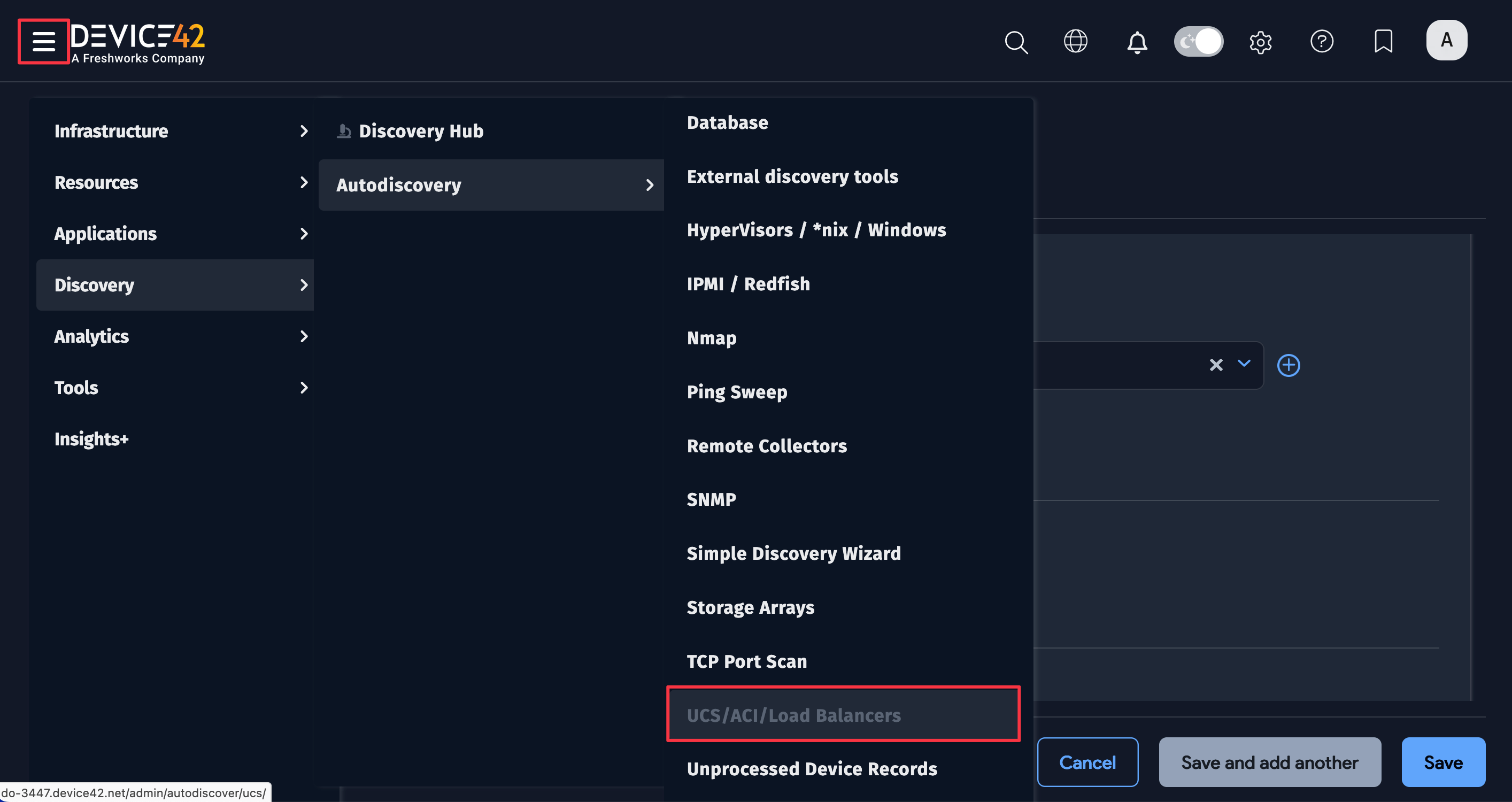Screen dimensions: 1512x802
Task: Open the account avatar menu
Action: click(1446, 40)
